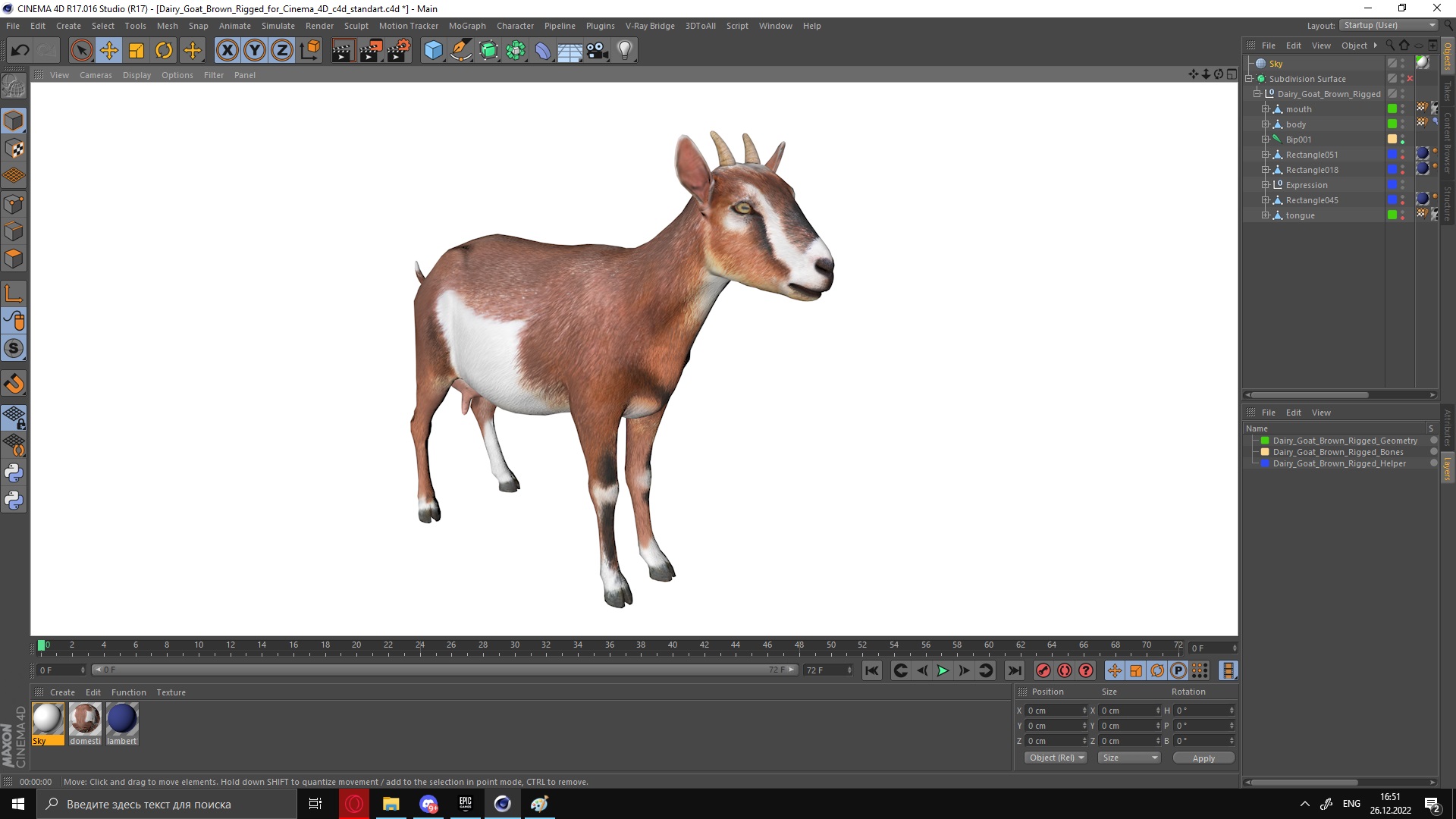Open the Object (Rel) coordinate dropdown
Screen dimensions: 1456x819
point(1056,758)
